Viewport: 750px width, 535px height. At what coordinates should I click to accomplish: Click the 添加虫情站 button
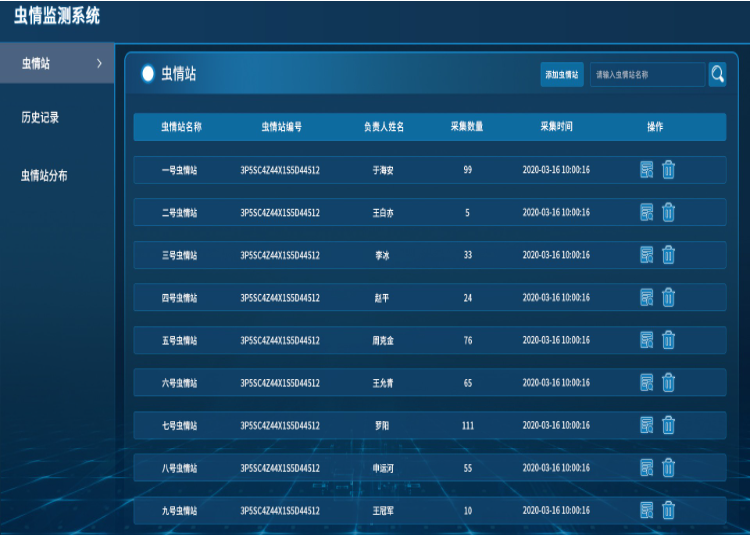562,75
